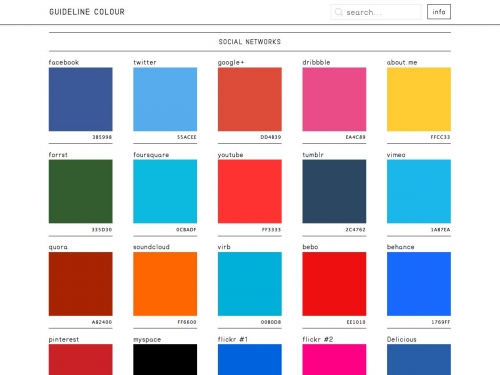Click the twitter hex code 55ACEE
The height and width of the screenshot is (375, 500).
[x=187, y=137]
